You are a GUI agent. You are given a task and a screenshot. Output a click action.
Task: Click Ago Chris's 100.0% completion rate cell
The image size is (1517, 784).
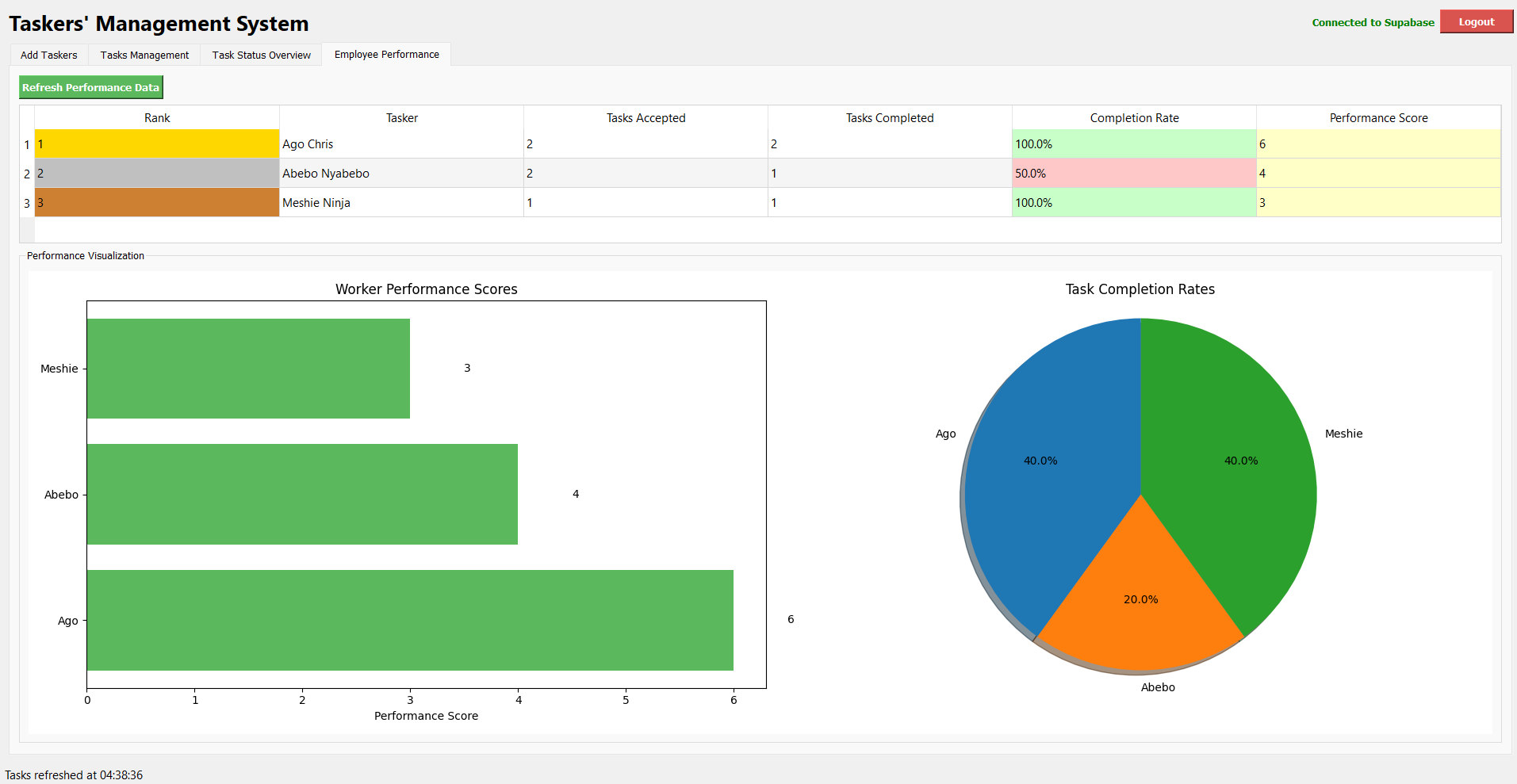pyautogui.click(x=1134, y=144)
